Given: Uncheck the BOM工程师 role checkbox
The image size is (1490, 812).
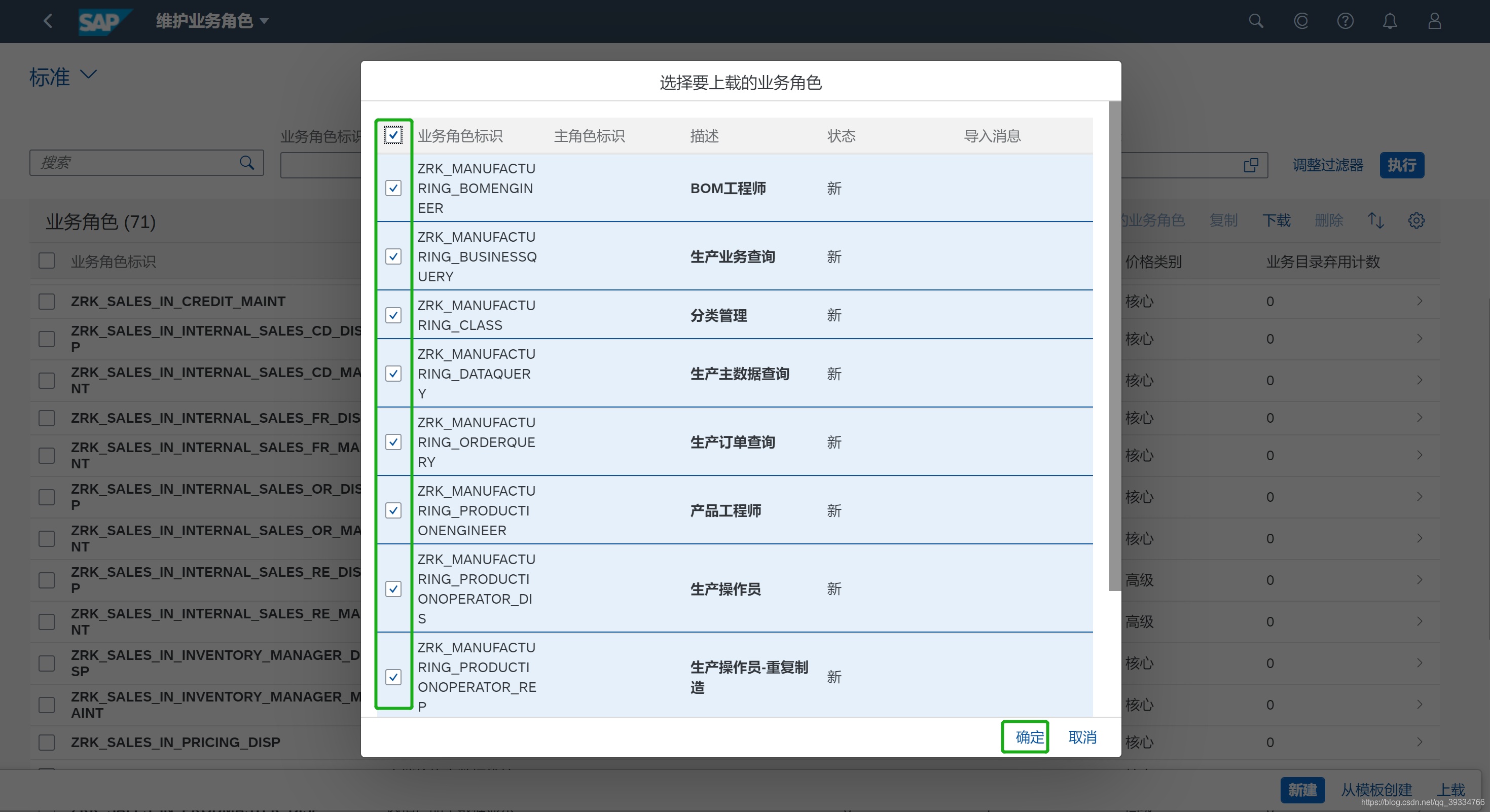Looking at the screenshot, I should click(x=393, y=188).
